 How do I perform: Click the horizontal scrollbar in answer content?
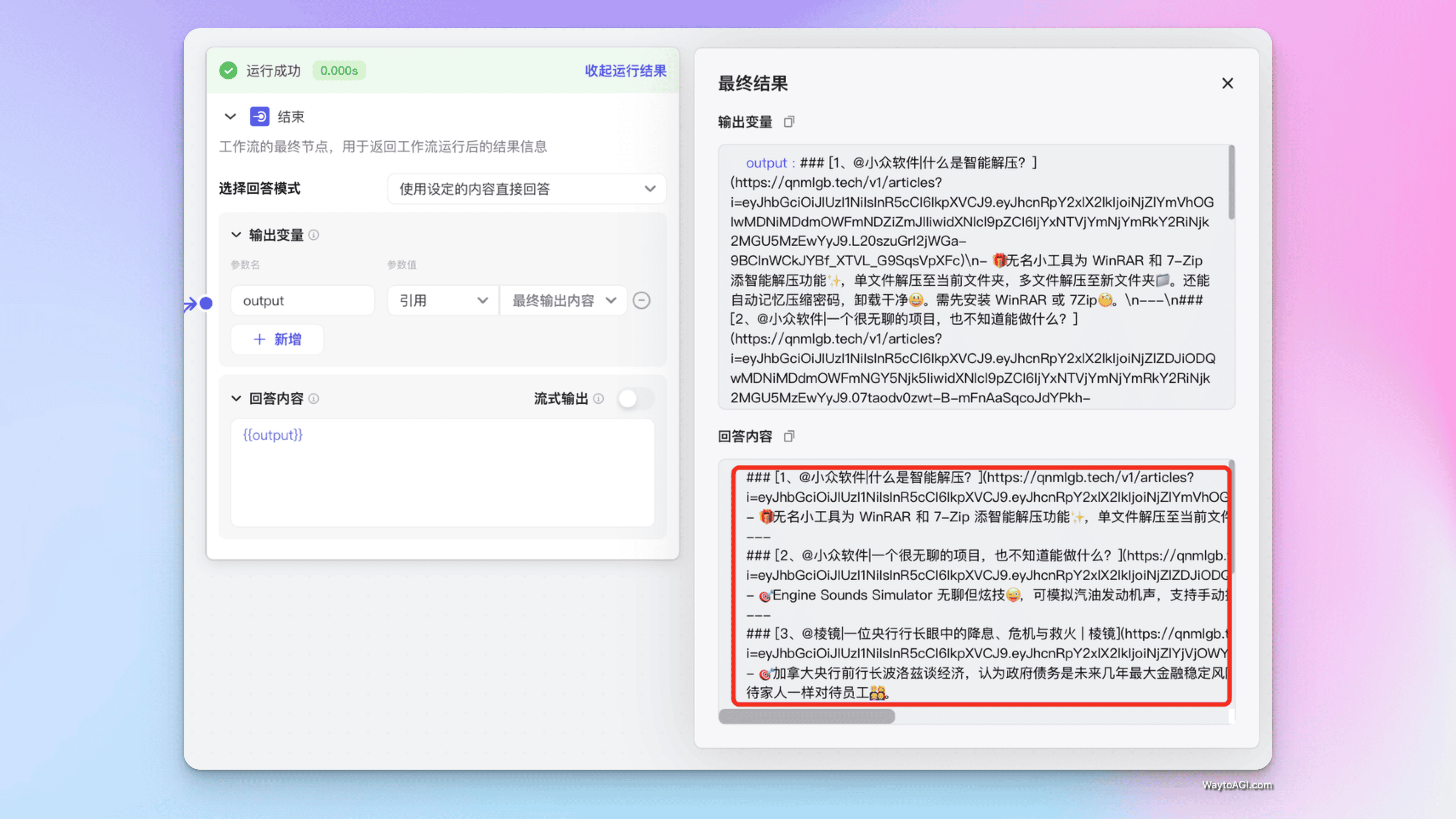coord(807,716)
